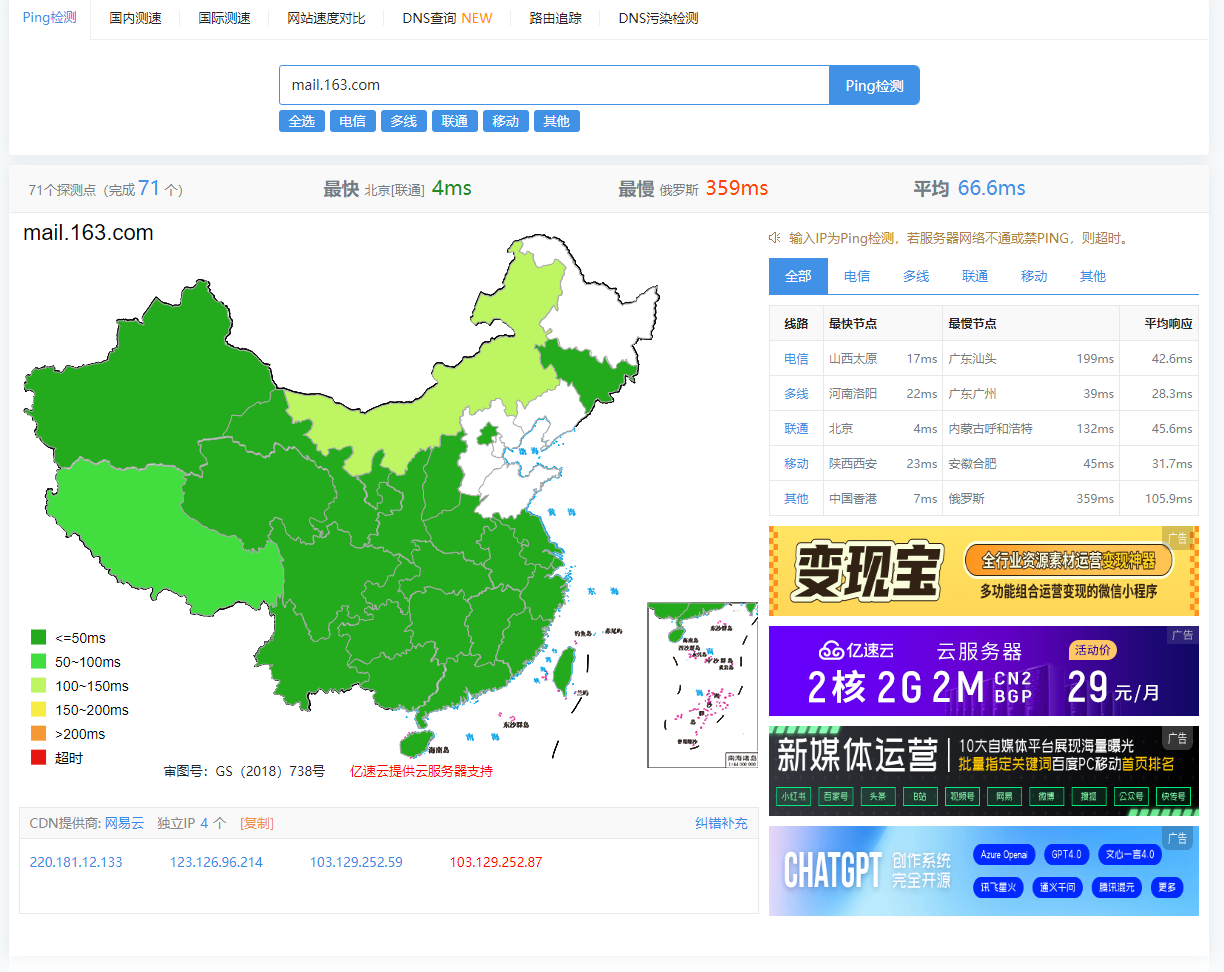Click 联通 link in the 线路 column

(796, 428)
